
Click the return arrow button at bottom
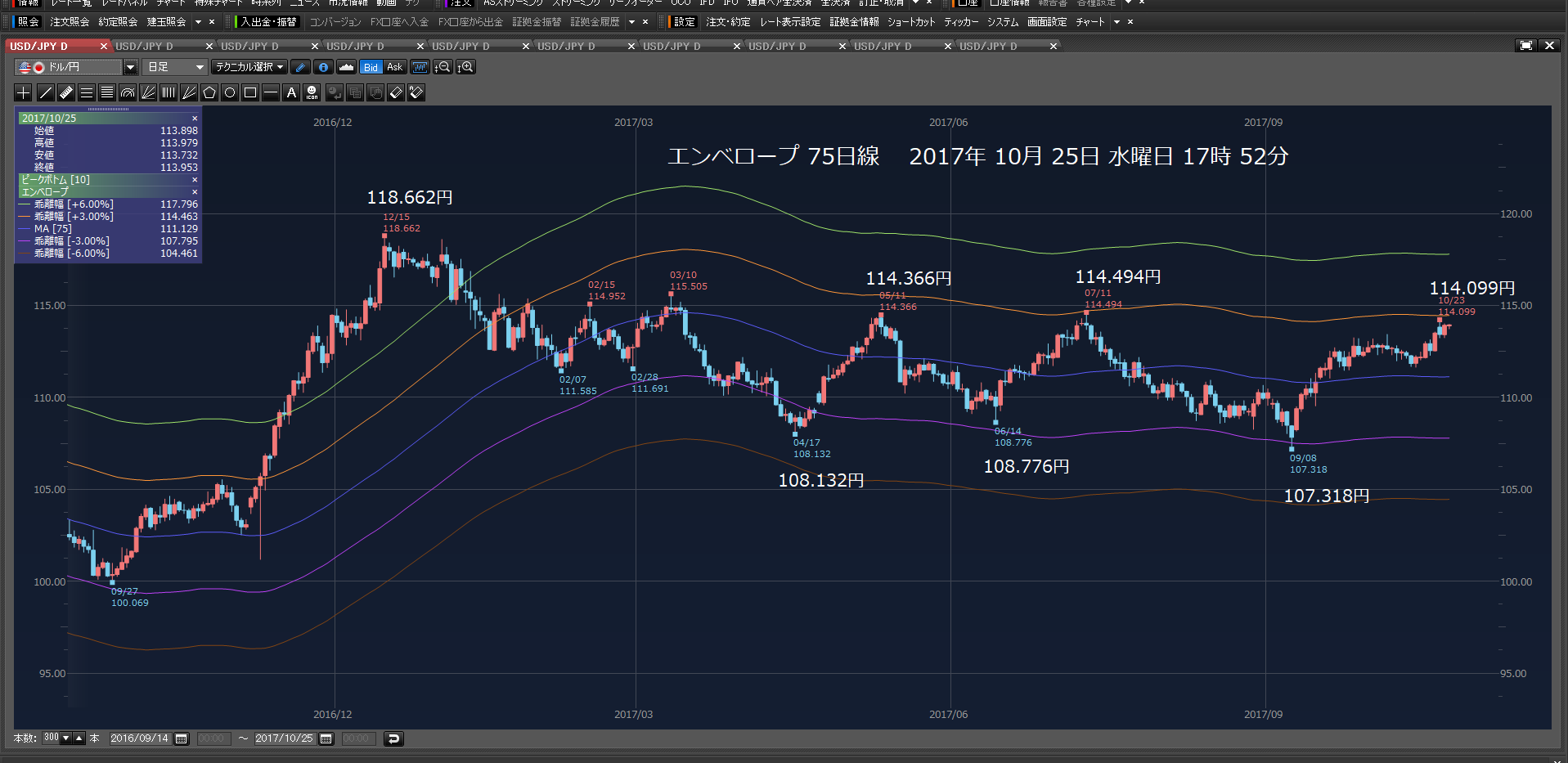[393, 738]
